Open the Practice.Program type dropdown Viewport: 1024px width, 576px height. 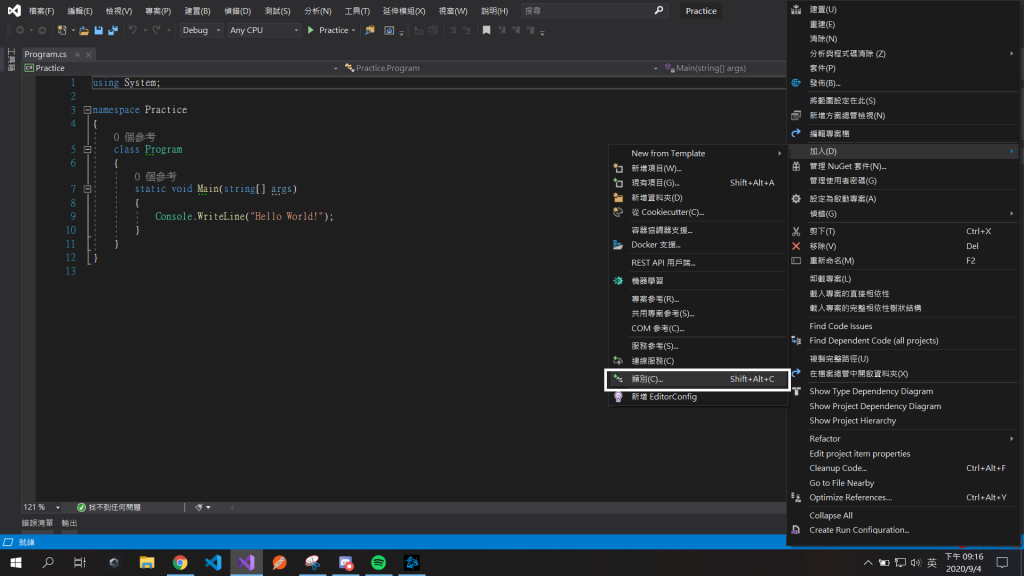pyautogui.click(x=501, y=68)
